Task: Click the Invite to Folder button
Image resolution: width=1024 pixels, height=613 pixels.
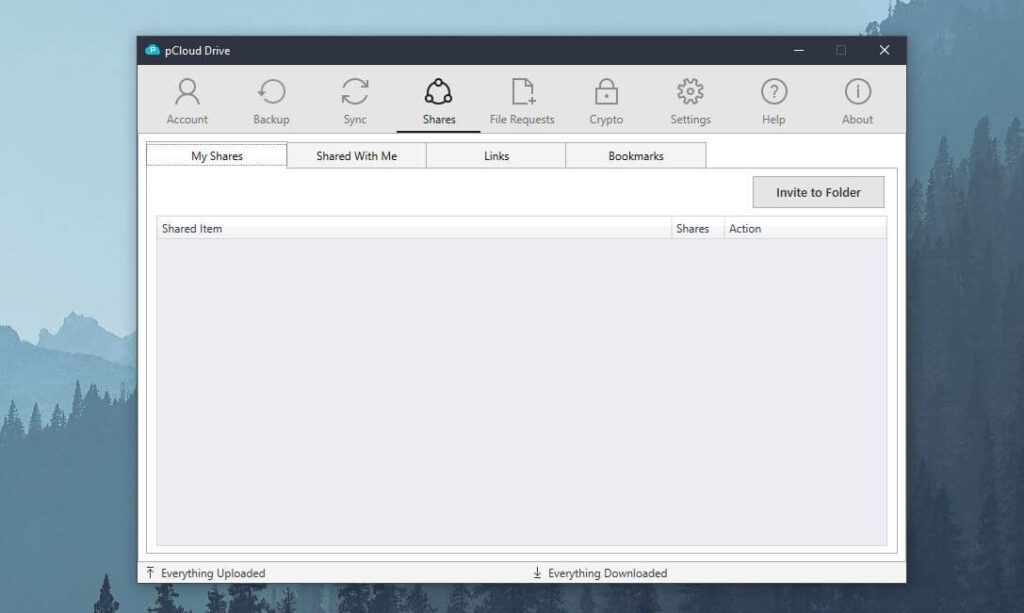Action: (x=818, y=193)
